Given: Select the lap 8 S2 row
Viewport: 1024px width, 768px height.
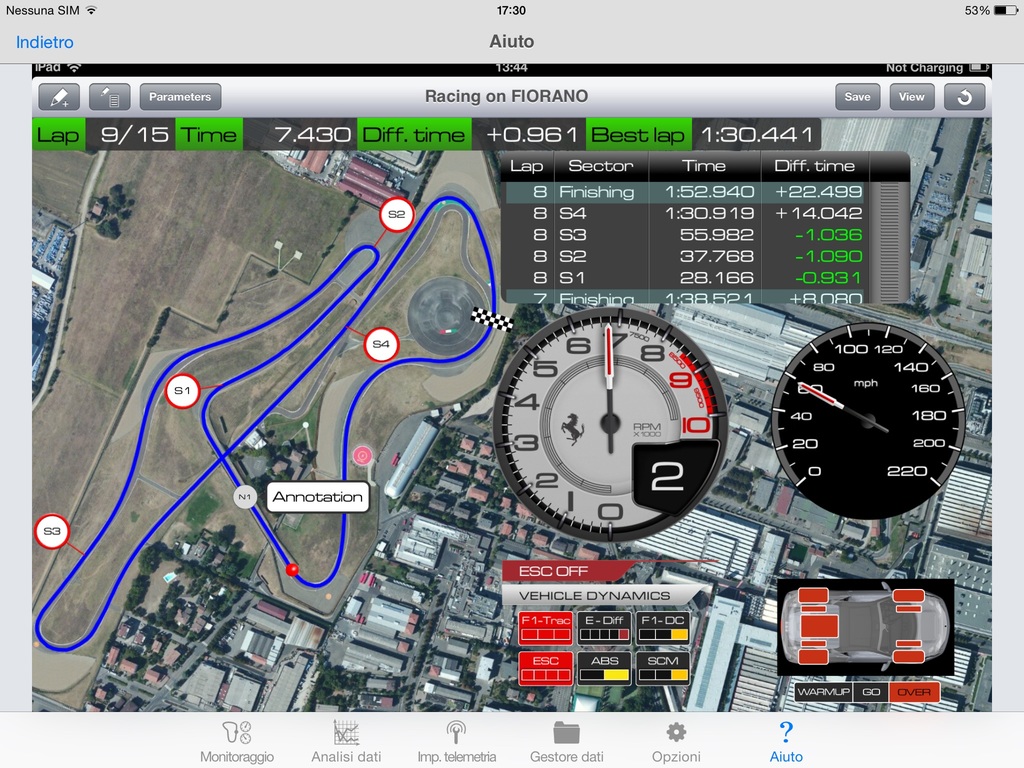Looking at the screenshot, I should 684,257.
